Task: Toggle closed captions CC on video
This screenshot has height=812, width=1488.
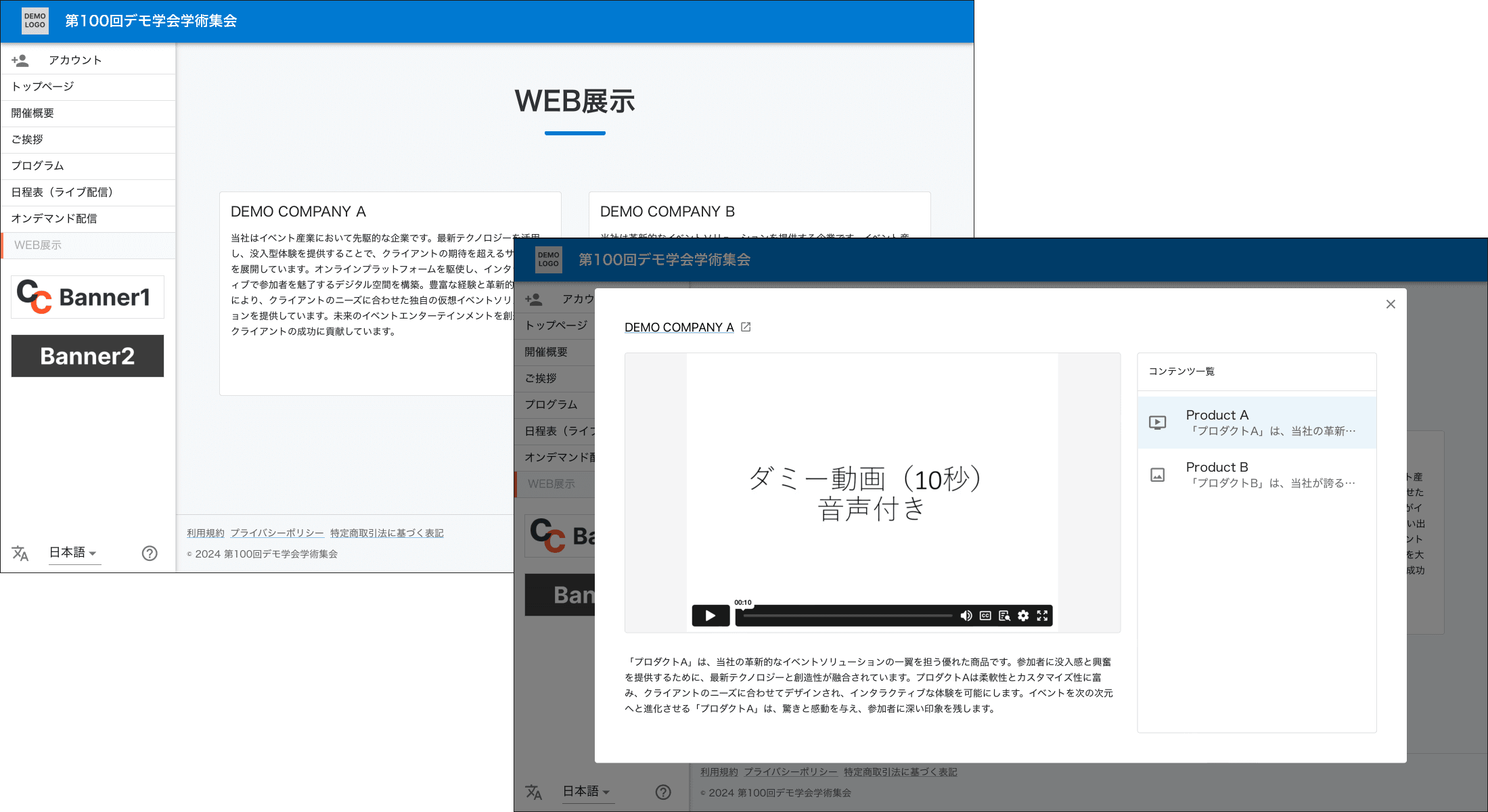Action: pyautogui.click(x=985, y=616)
